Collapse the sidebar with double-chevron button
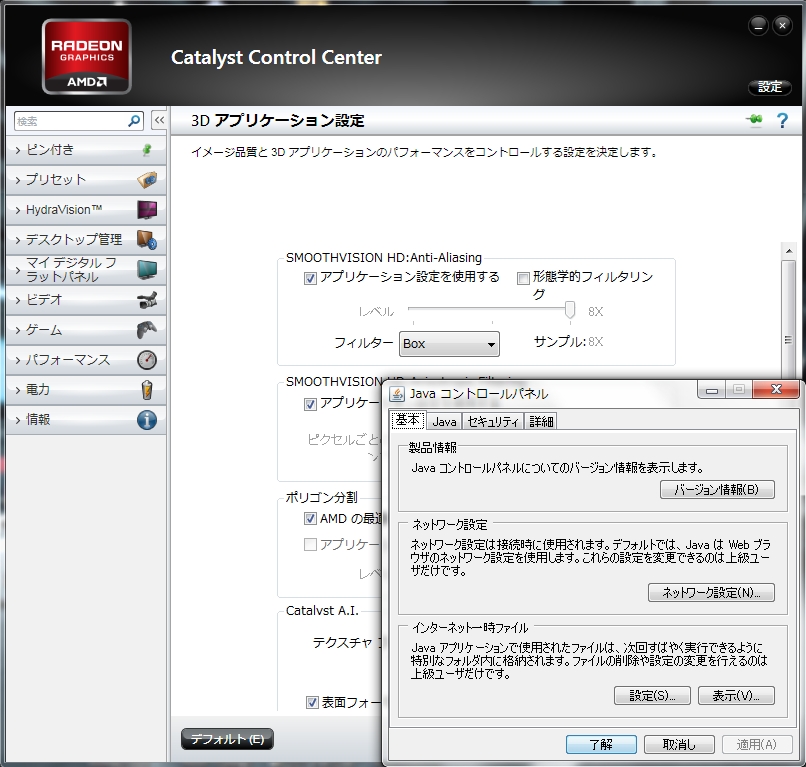Viewport: 806px width, 767px height. click(x=159, y=120)
